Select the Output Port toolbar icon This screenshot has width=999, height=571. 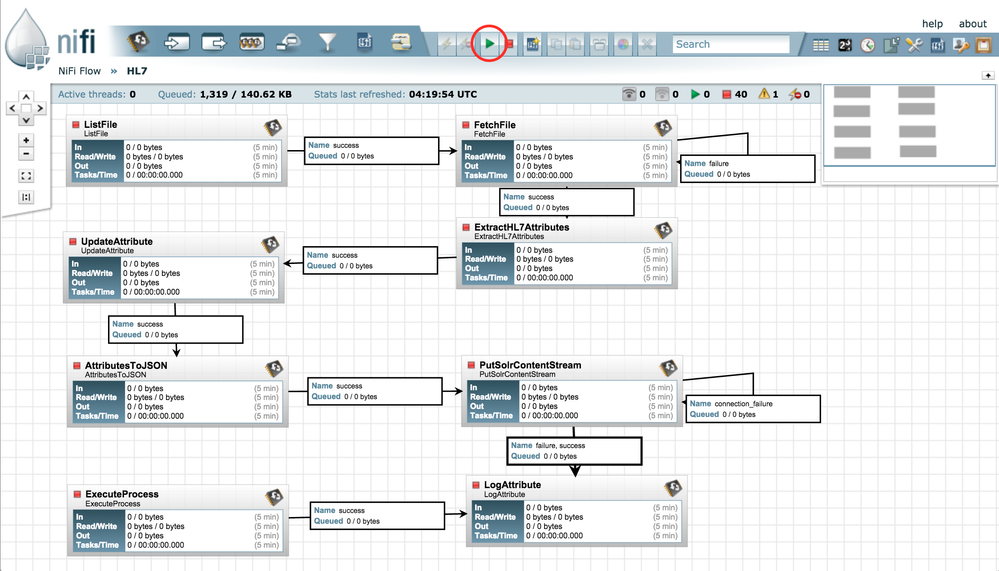pos(213,43)
